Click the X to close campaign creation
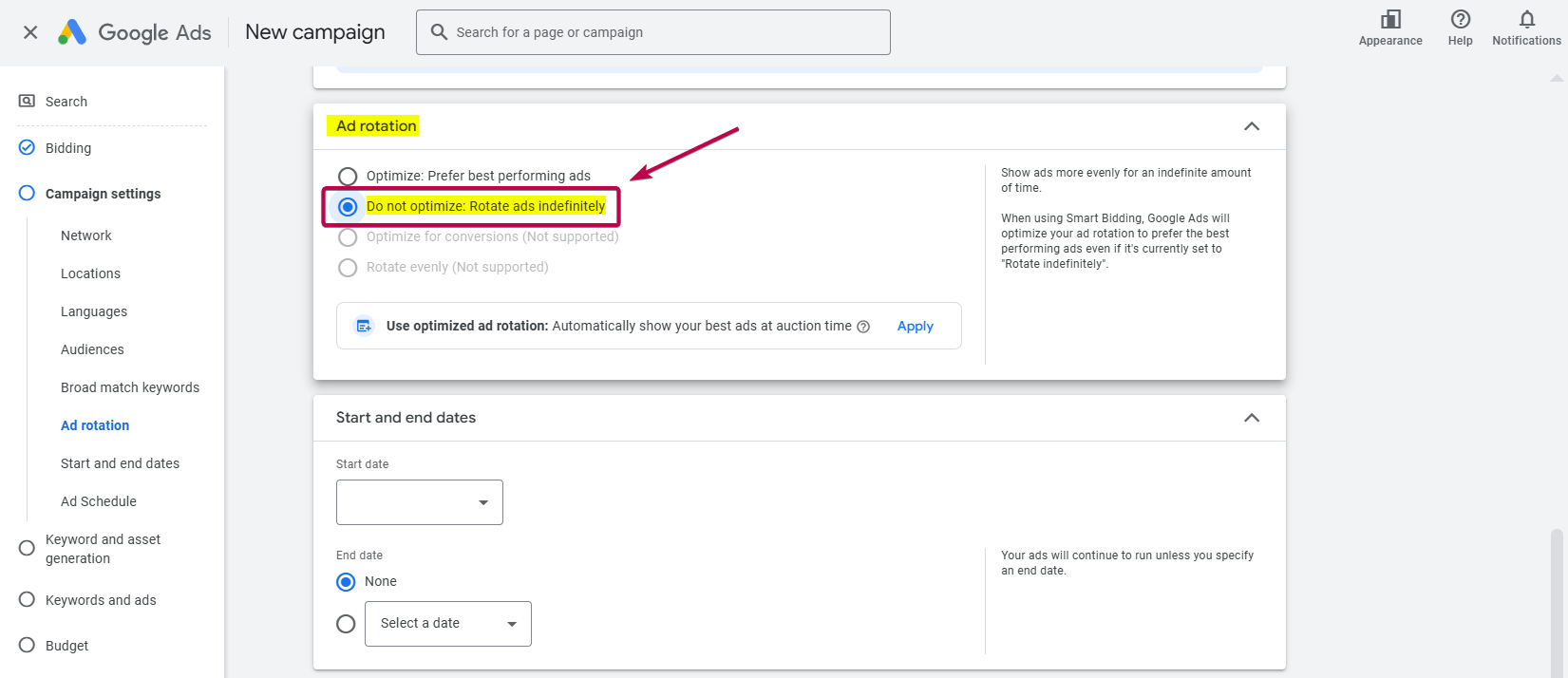1568x678 pixels. [30, 32]
